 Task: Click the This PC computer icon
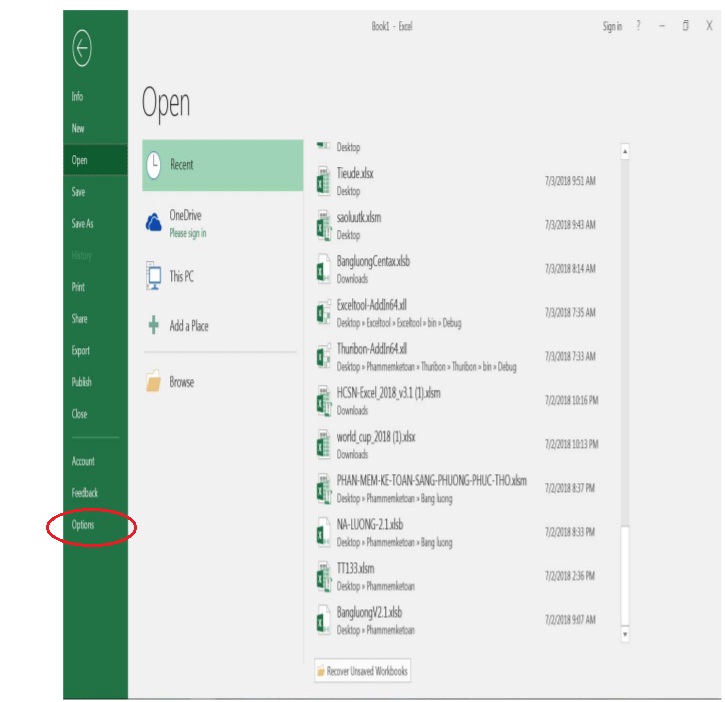pos(154,276)
